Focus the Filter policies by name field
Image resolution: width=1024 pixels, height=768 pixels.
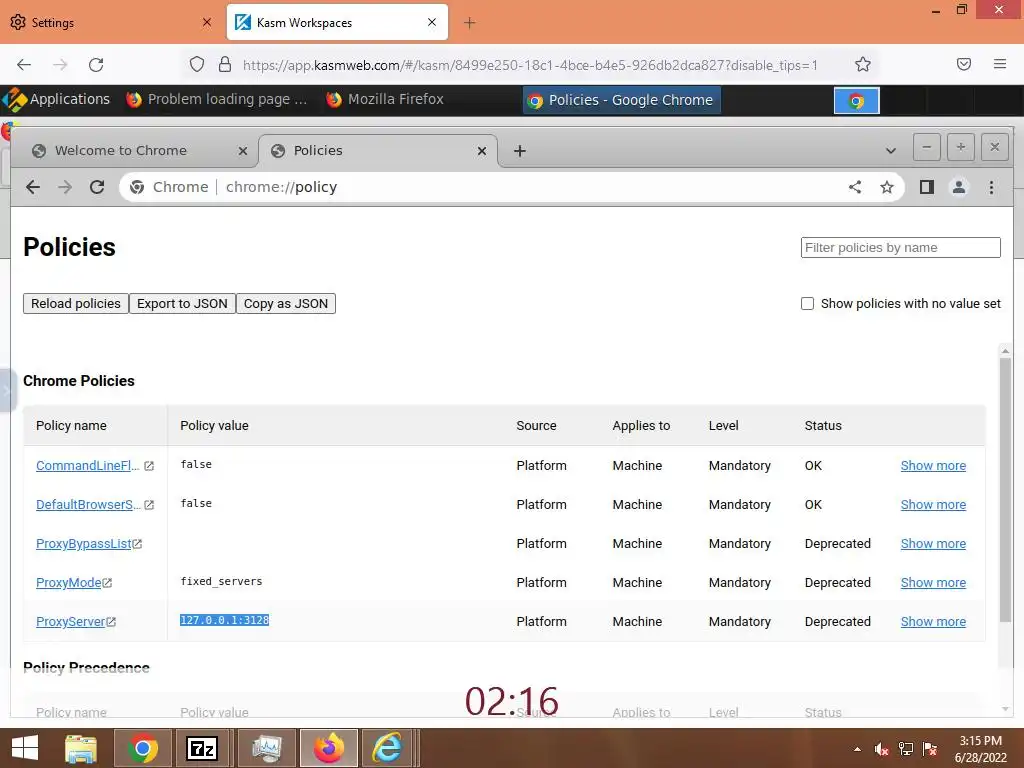click(x=901, y=248)
